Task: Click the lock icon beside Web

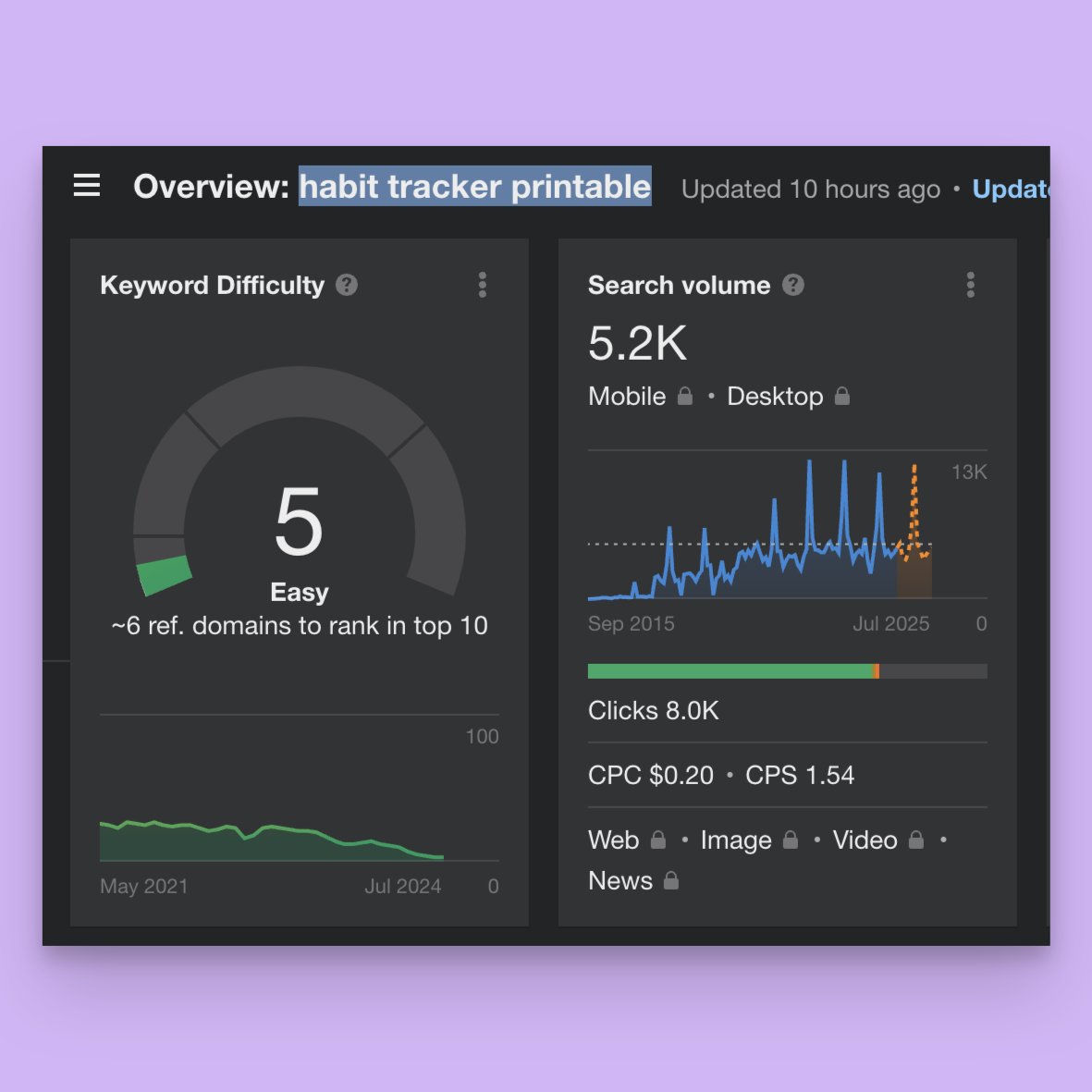Action: click(658, 840)
